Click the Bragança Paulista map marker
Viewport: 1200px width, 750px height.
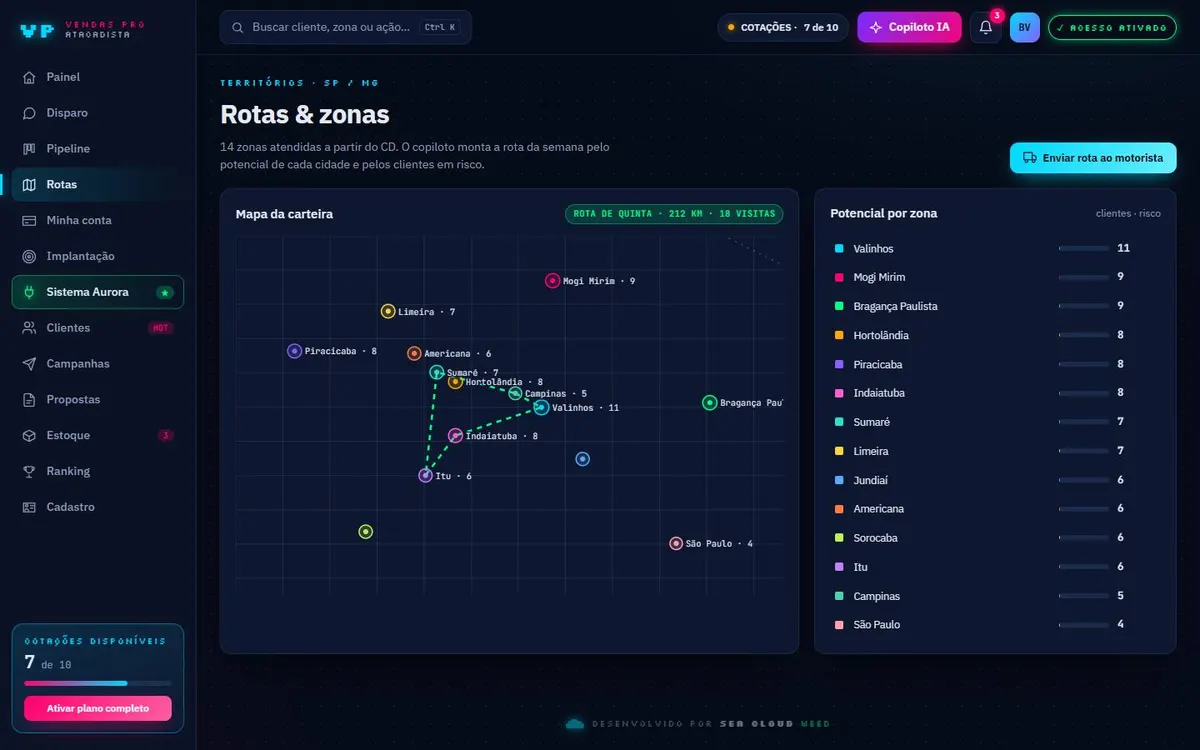[710, 403]
